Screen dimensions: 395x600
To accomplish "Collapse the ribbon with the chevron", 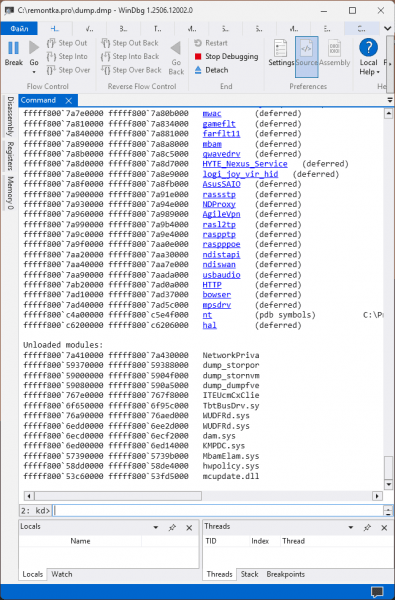I will (387, 29).
